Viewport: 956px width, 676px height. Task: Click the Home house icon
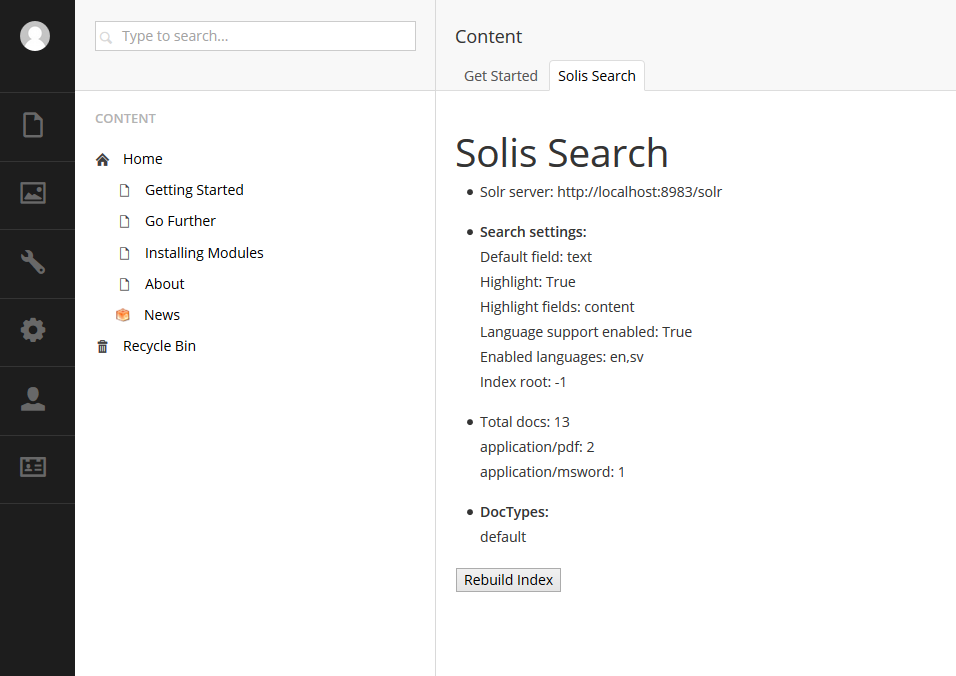point(102,160)
